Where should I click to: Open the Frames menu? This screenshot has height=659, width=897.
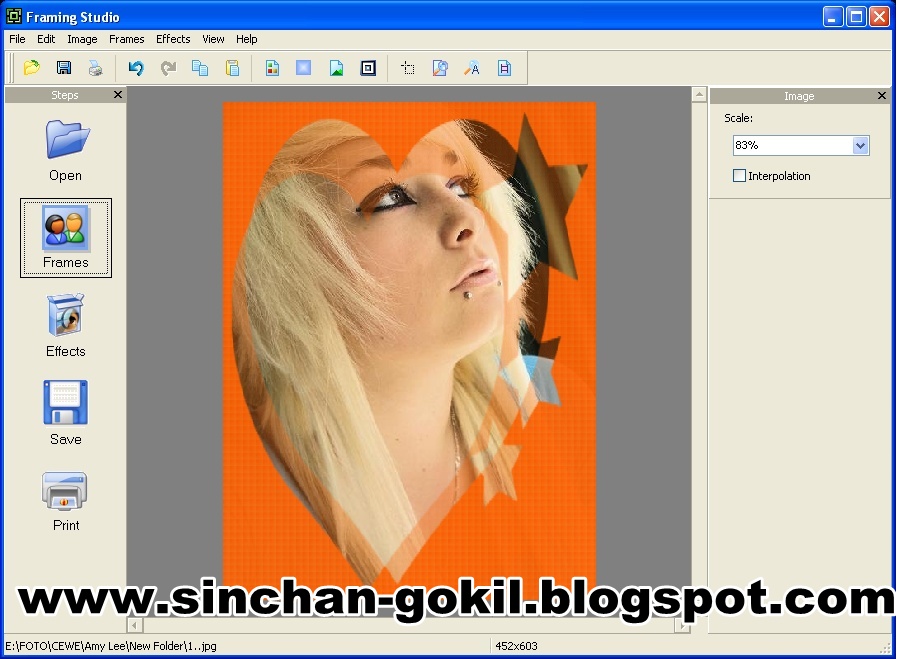pos(126,39)
